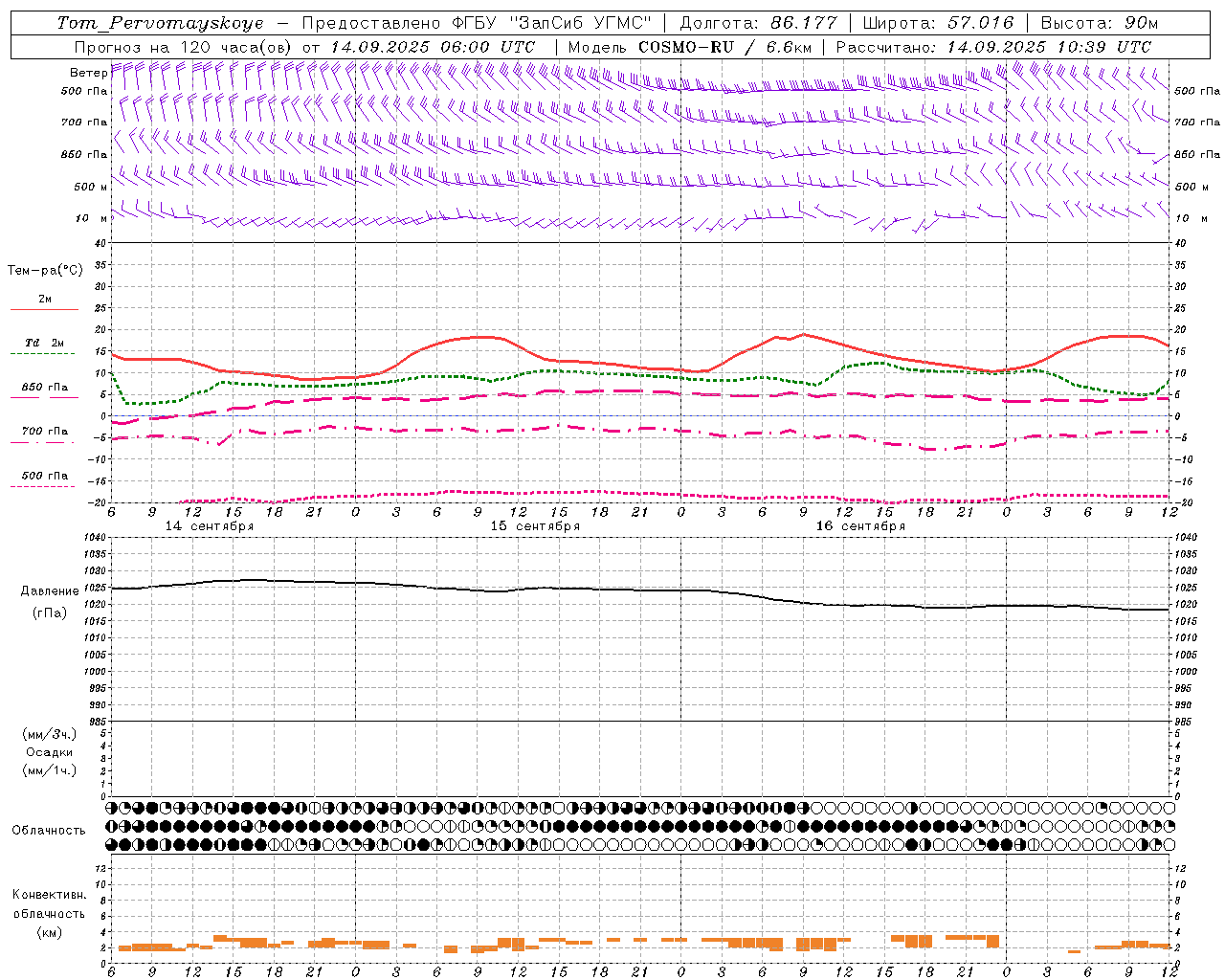Viewport: 1225px width, 980px height.
Task: Click the "(гПа)" unit under Давление
Action: (x=50, y=613)
